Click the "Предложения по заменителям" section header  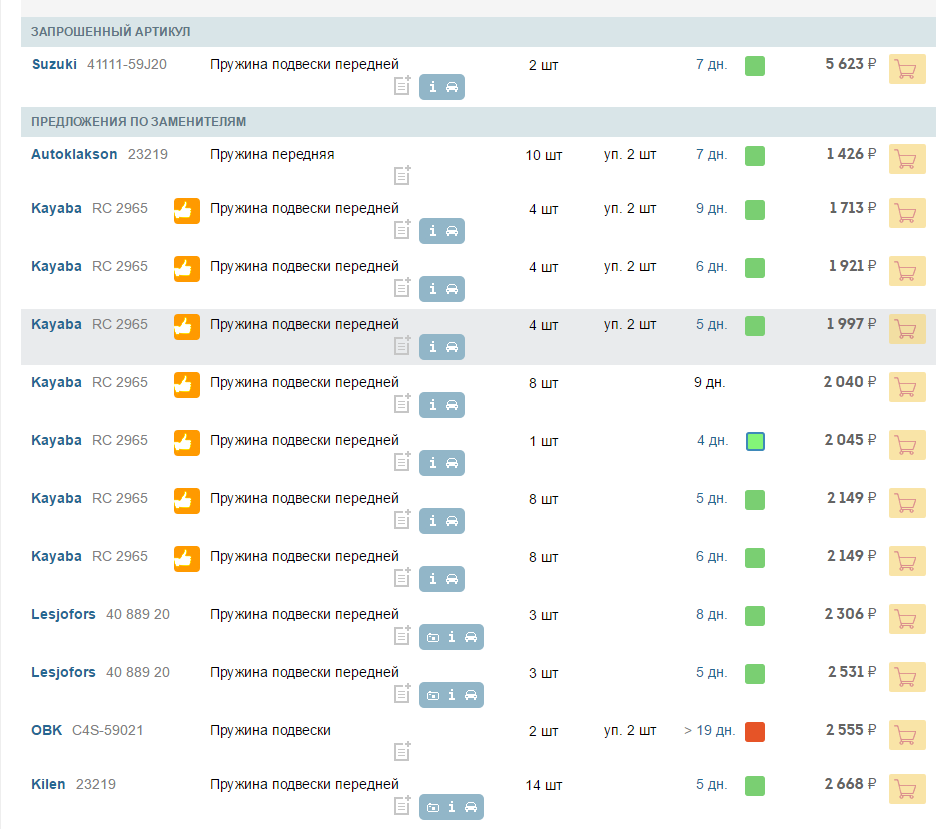138,122
